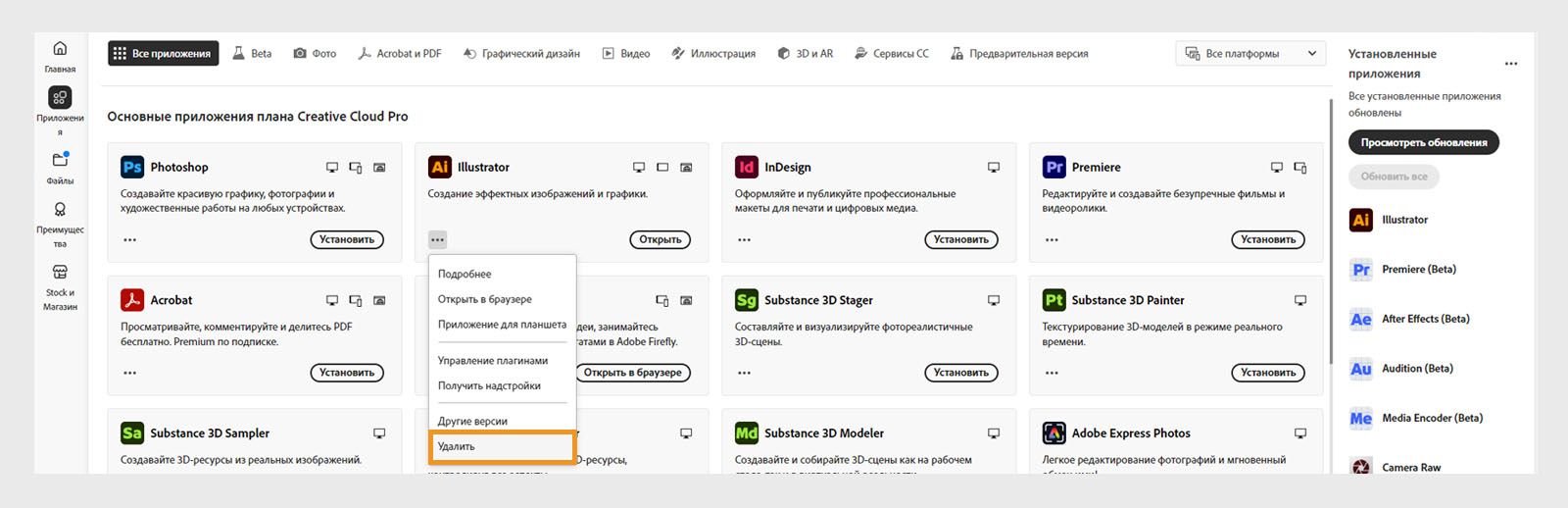Select Camera Raw icon in installed list
The image size is (1568, 508).
coord(1361,466)
